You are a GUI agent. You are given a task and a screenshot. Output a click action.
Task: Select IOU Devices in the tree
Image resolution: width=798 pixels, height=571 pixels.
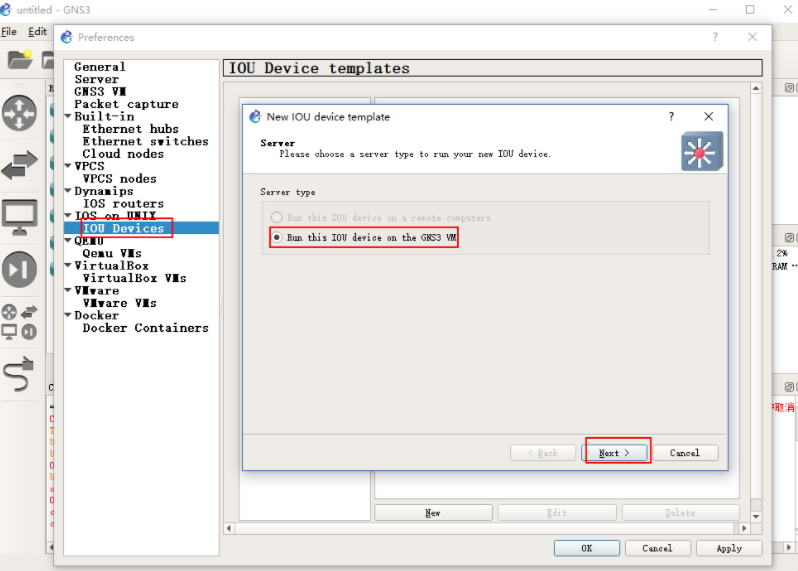pos(123,229)
